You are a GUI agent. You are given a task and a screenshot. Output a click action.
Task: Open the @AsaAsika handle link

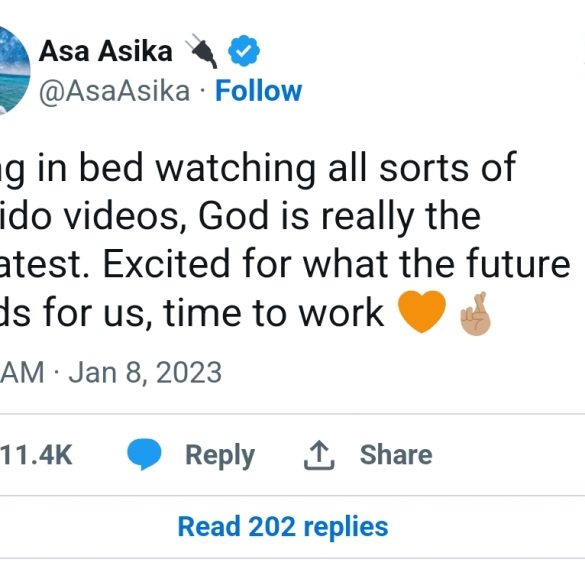[x=114, y=91]
